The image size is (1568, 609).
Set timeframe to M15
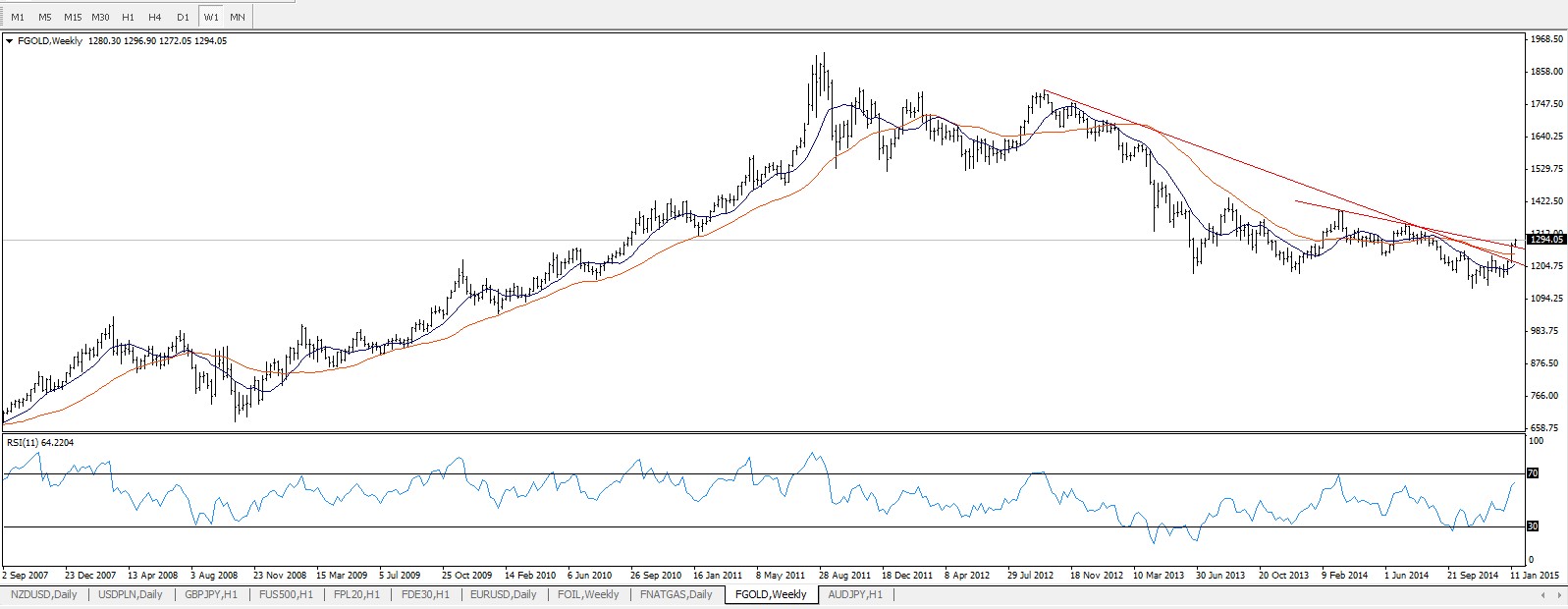coord(73,17)
